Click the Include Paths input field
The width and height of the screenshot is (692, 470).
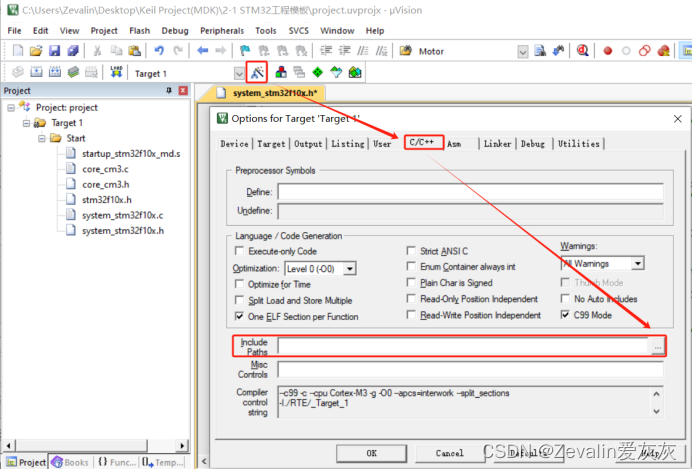(464, 346)
